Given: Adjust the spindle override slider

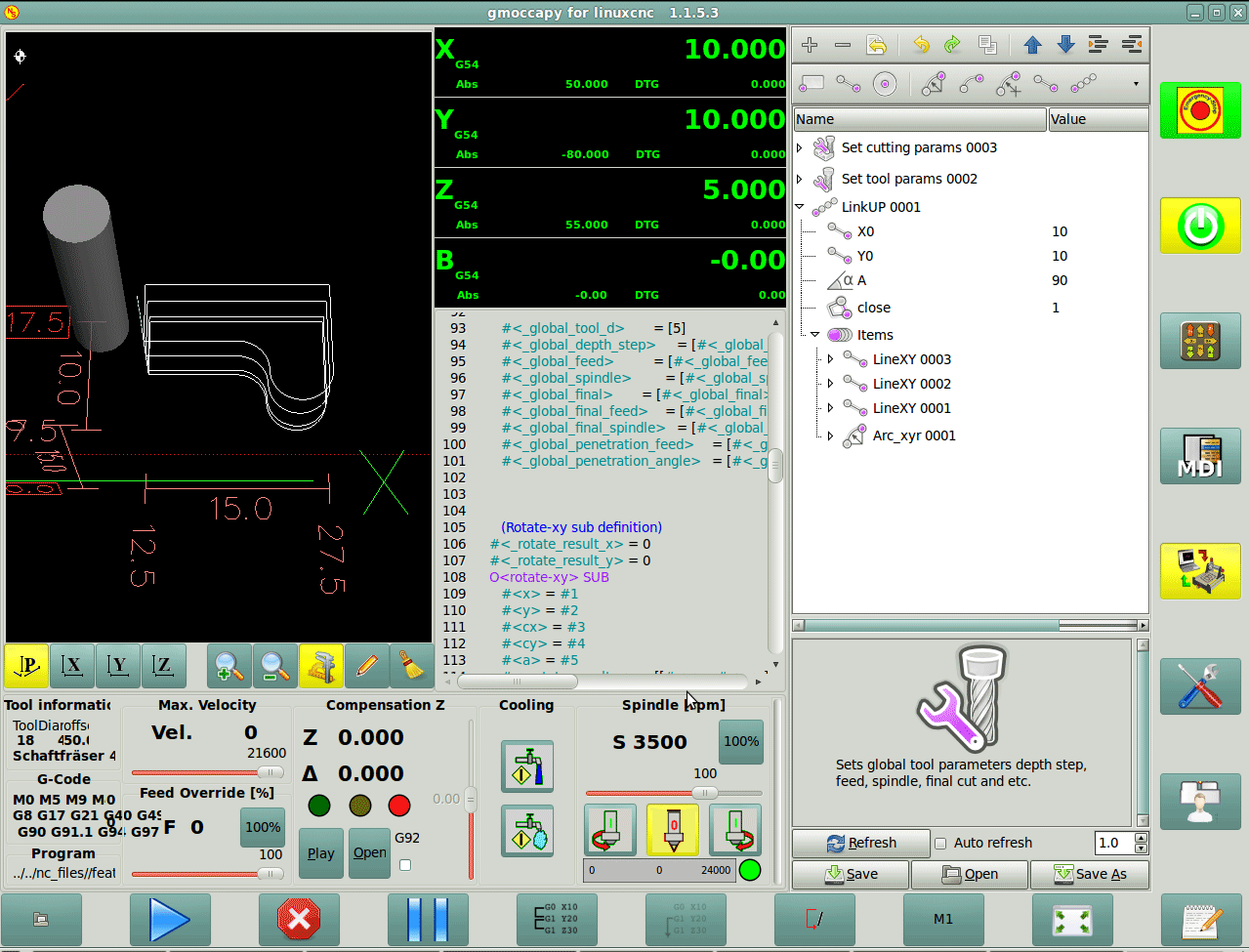Looking at the screenshot, I should 703,793.
